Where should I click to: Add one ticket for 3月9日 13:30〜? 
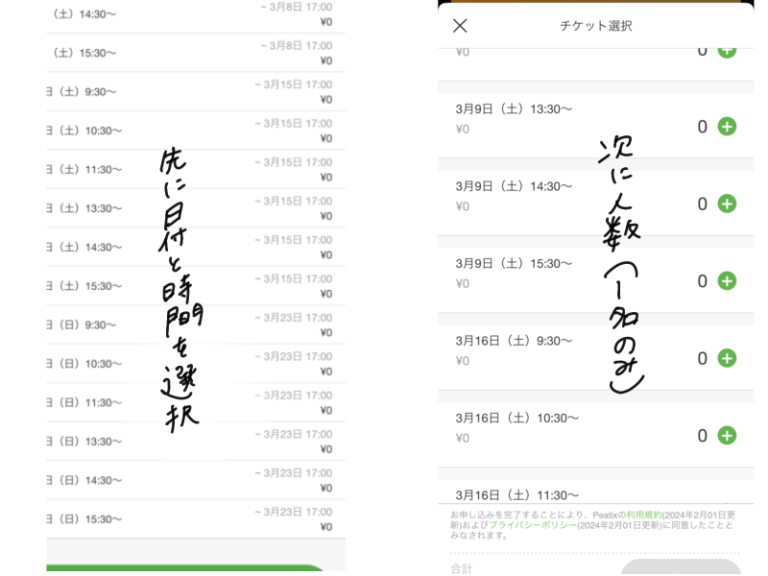[727, 126]
